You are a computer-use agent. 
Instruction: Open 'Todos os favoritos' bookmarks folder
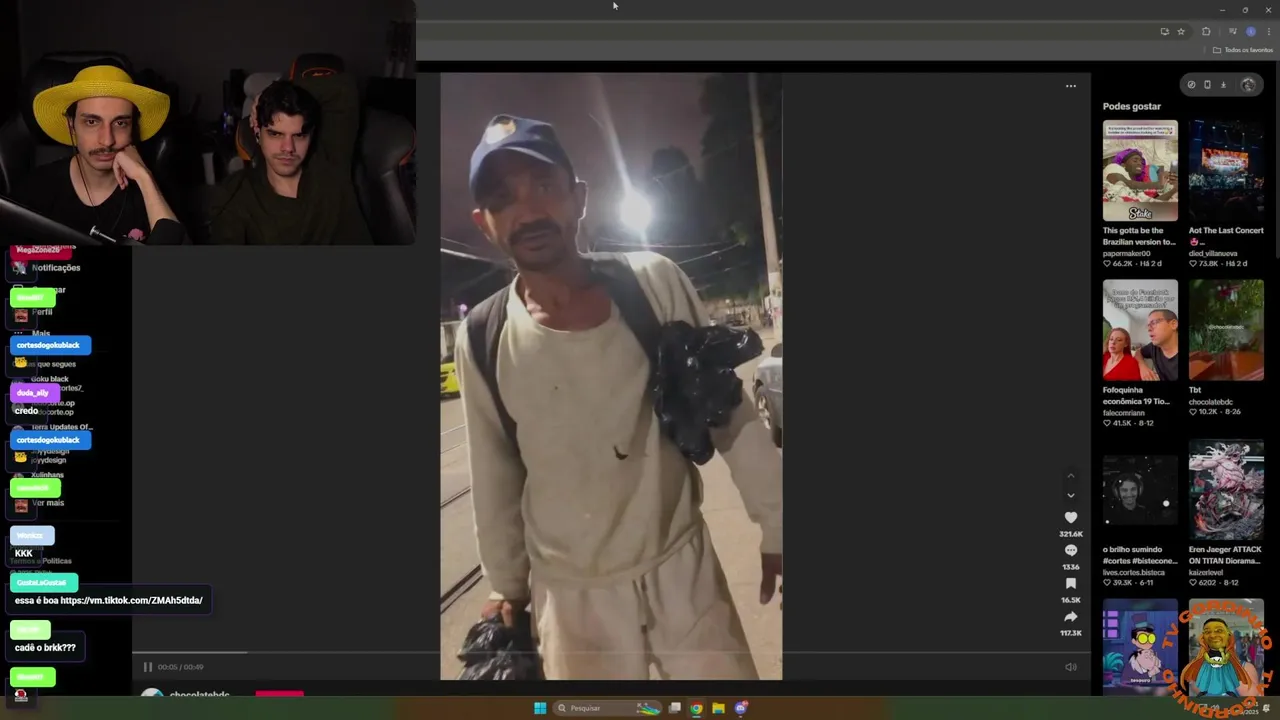(x=1243, y=50)
